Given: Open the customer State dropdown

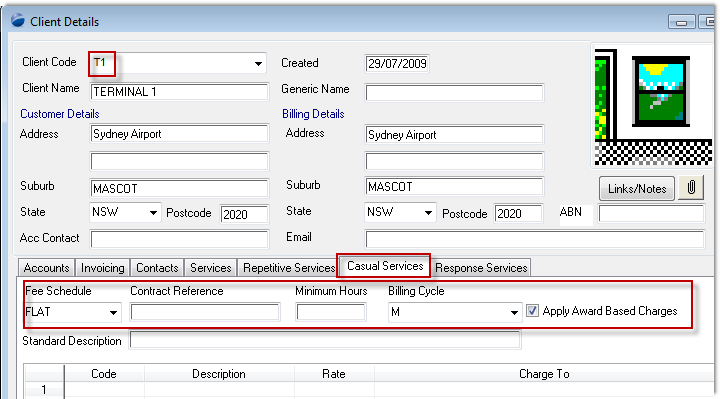Looking at the screenshot, I should pos(153,213).
